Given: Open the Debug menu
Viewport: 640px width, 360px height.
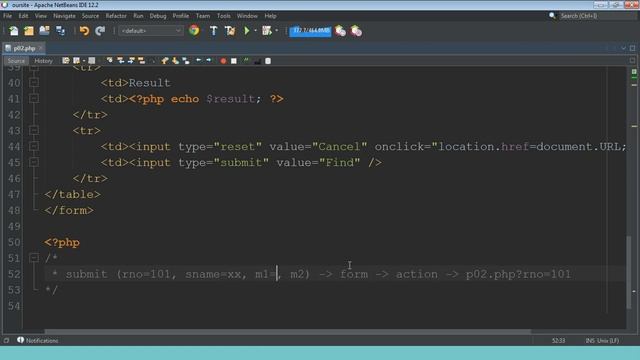Looking at the screenshot, I should [158, 16].
